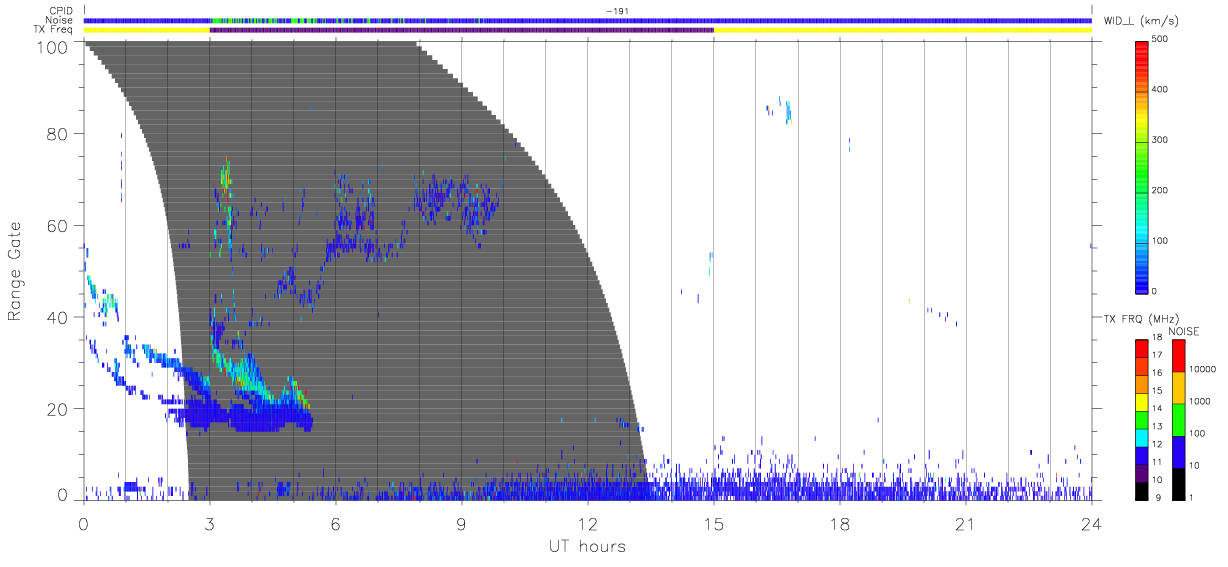Click the 10000 noise legend label
Screen dimensions: 1228x567
coord(1203,369)
